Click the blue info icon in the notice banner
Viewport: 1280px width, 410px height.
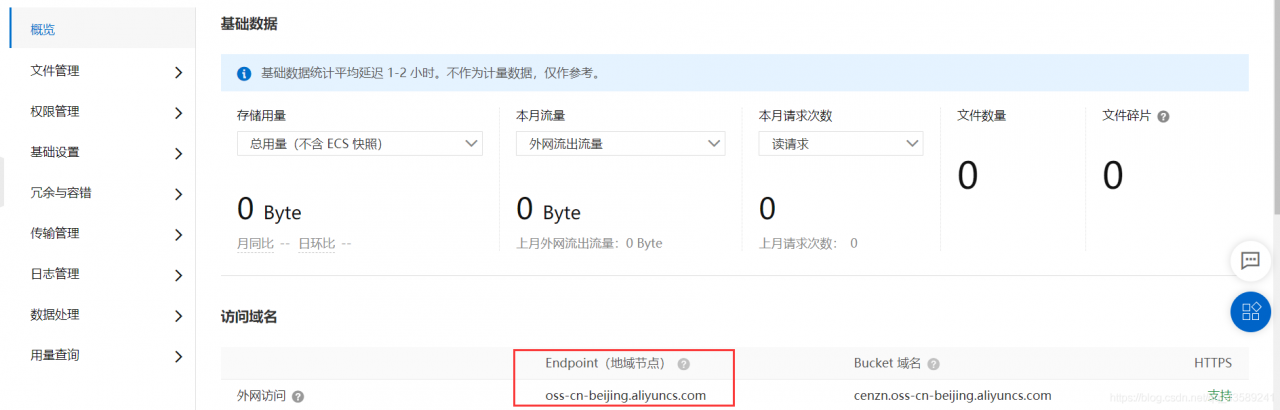[243, 74]
